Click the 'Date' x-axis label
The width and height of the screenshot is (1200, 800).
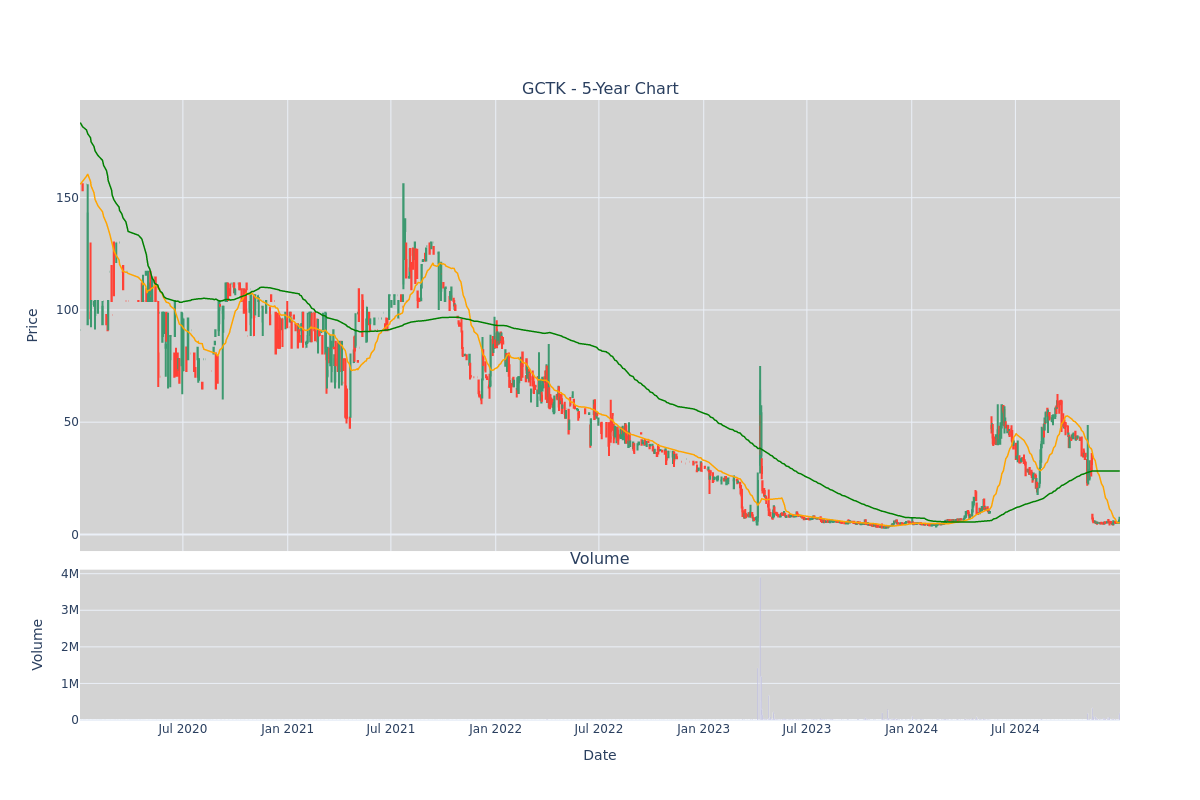click(x=600, y=755)
